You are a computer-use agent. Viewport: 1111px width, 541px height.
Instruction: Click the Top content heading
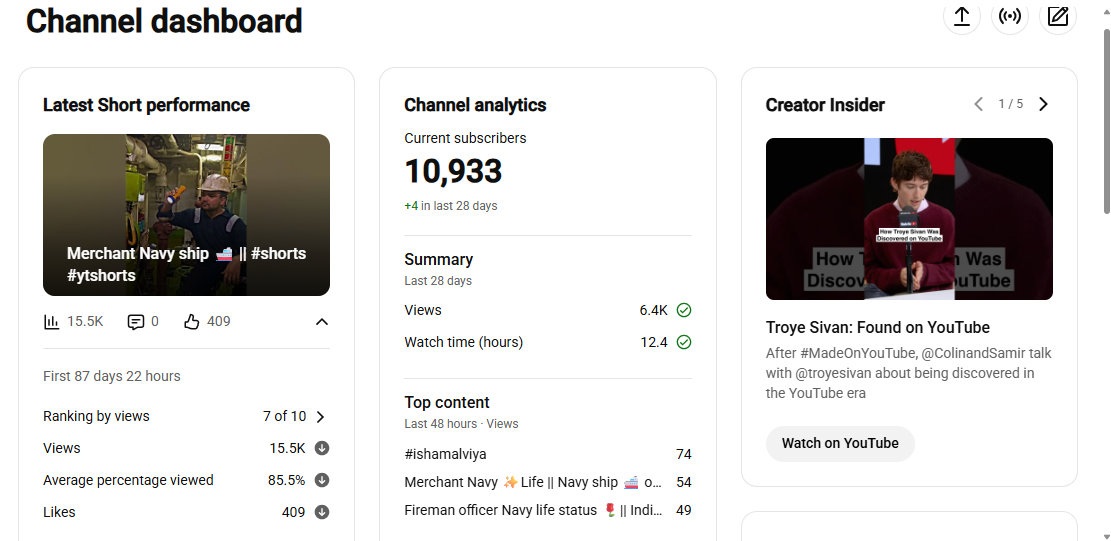tap(447, 402)
